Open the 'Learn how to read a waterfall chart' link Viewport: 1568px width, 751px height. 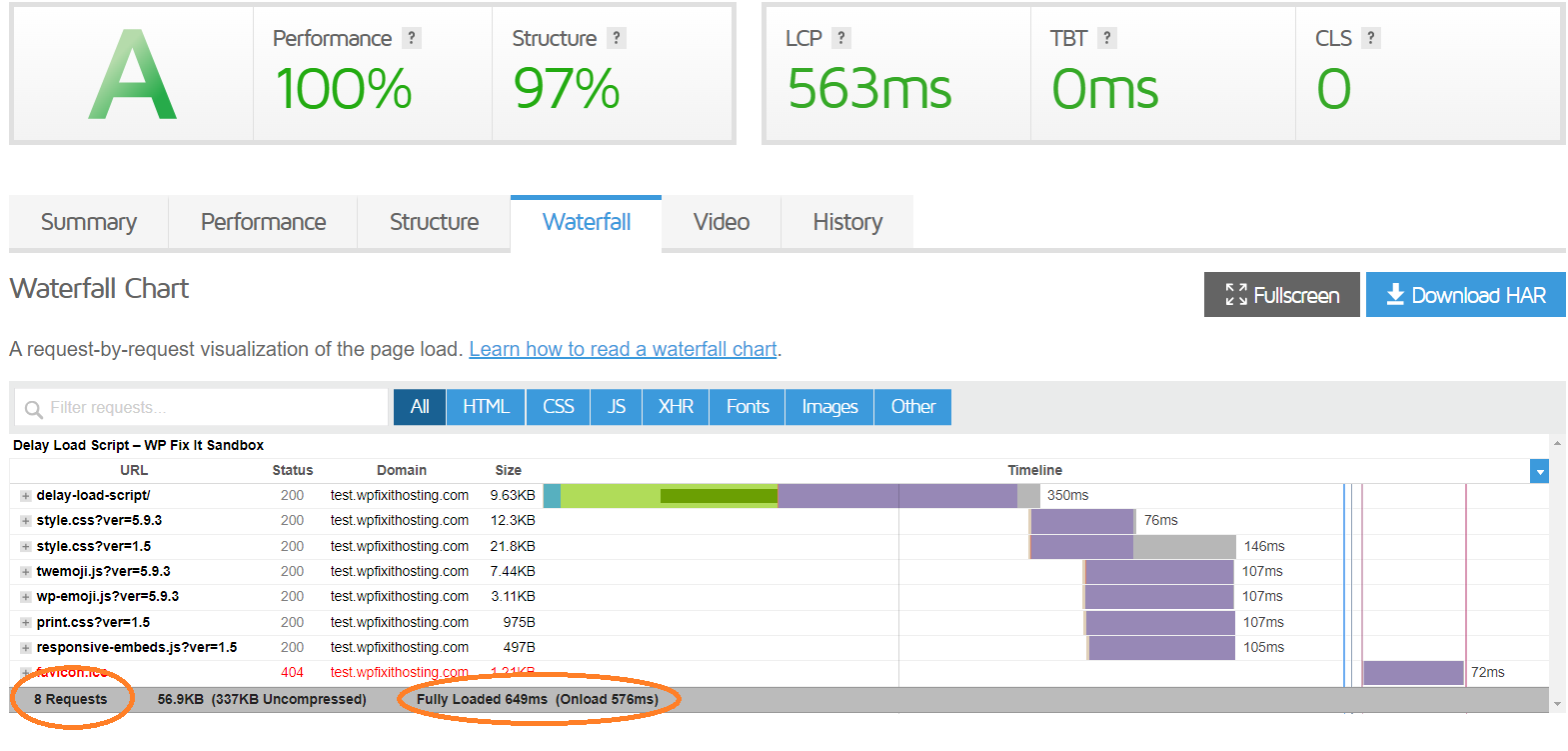[x=623, y=349]
